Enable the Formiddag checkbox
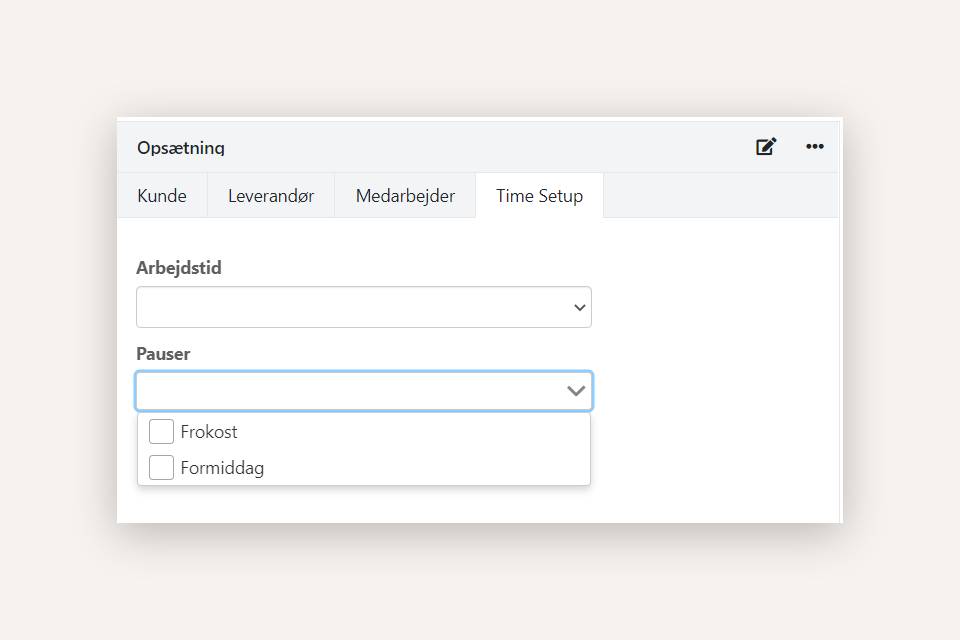Screen dimensions: 960x640 pos(161,467)
